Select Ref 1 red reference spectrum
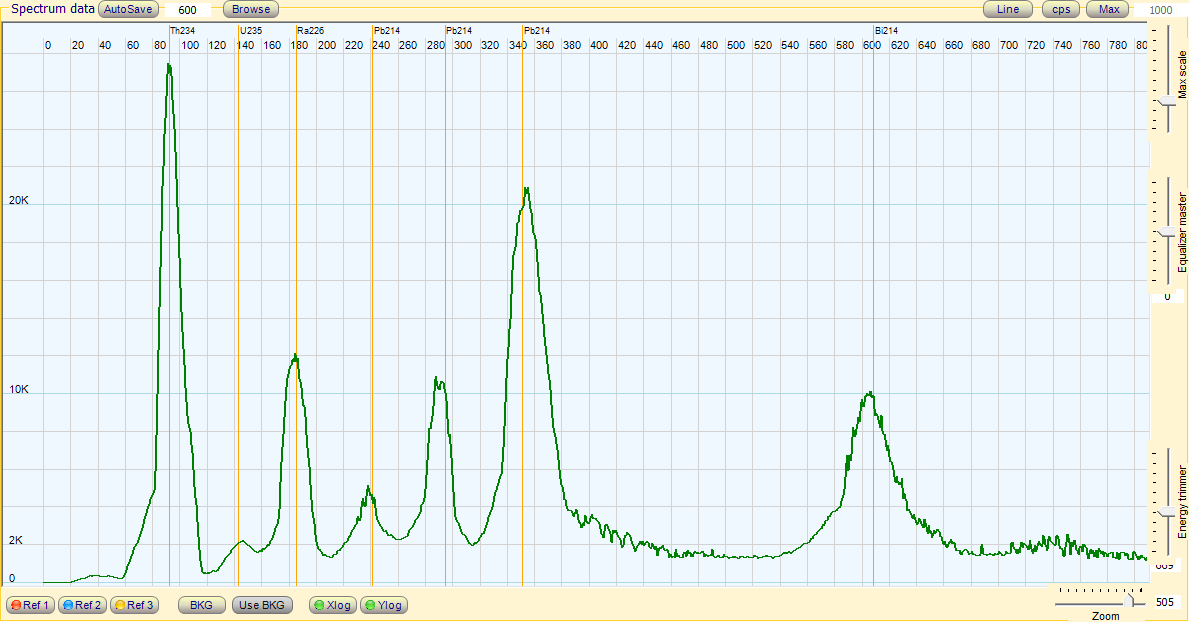The width and height of the screenshot is (1189, 622). click(31, 605)
